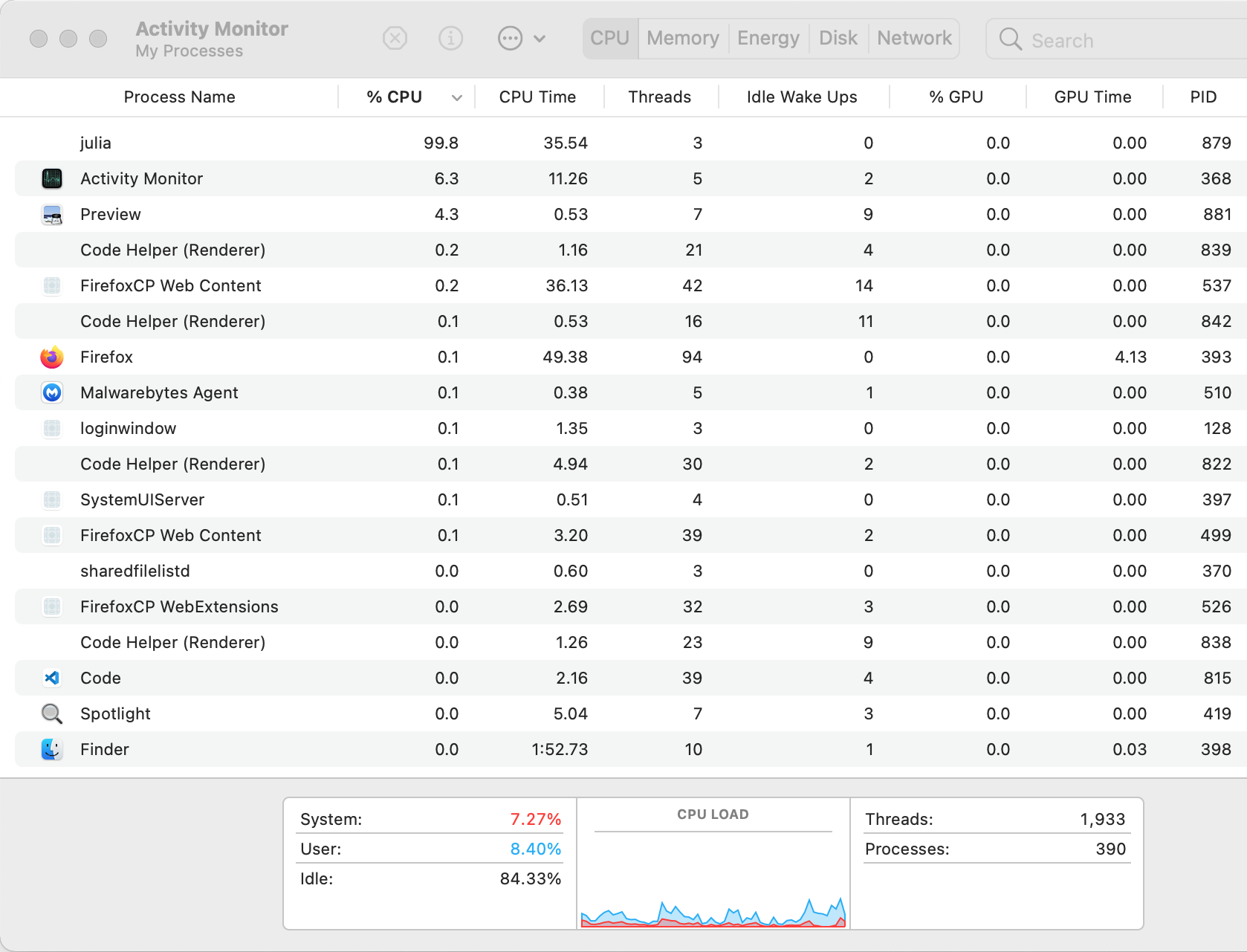
Task: Click the Spotlight magnifying glass icon
Action: pos(51,713)
